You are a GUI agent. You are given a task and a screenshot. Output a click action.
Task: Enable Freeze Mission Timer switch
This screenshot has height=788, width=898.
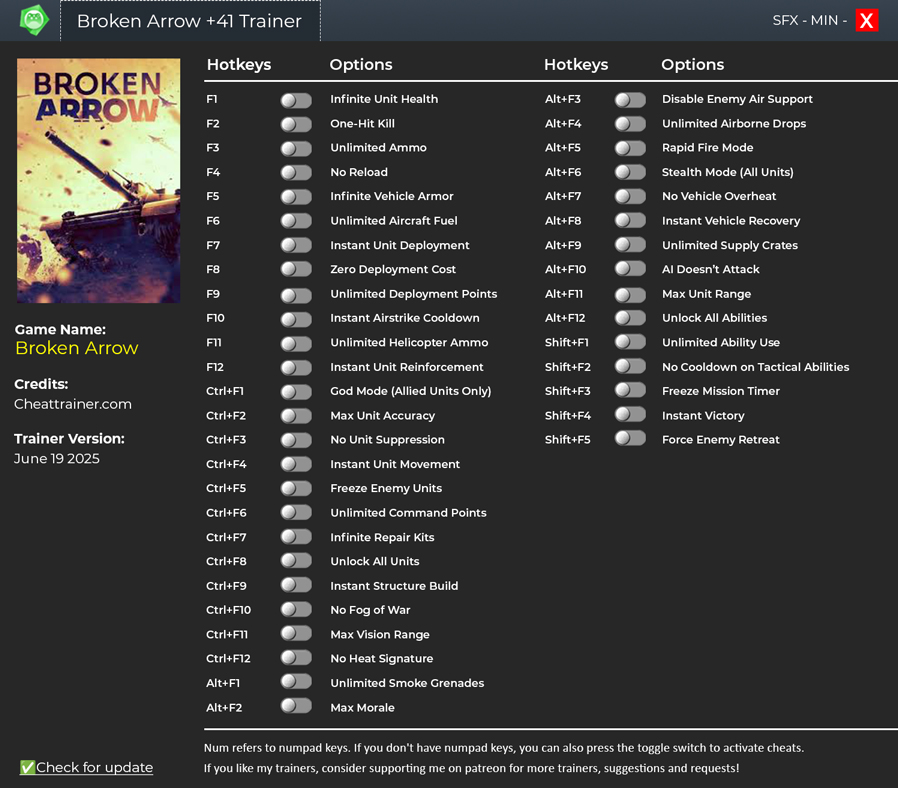pos(630,390)
